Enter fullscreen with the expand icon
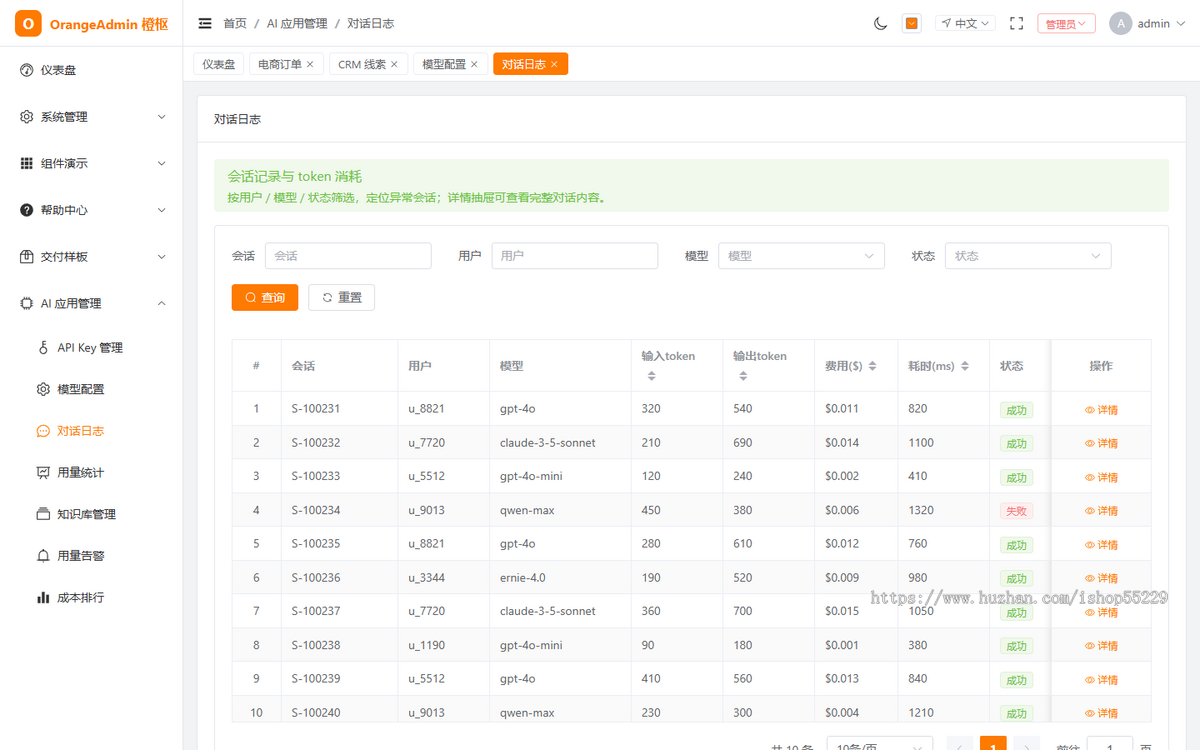Screen dimensions: 1200x750 click(x=1016, y=23)
